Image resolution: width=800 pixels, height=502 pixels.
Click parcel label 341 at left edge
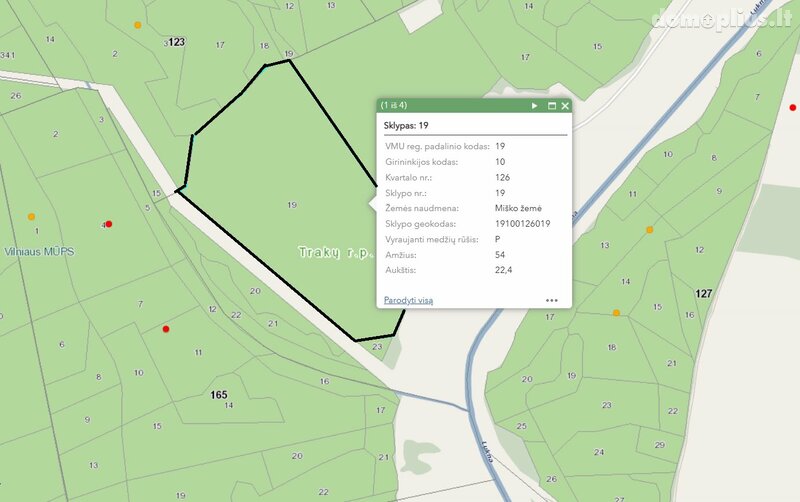pyautogui.click(x=8, y=55)
